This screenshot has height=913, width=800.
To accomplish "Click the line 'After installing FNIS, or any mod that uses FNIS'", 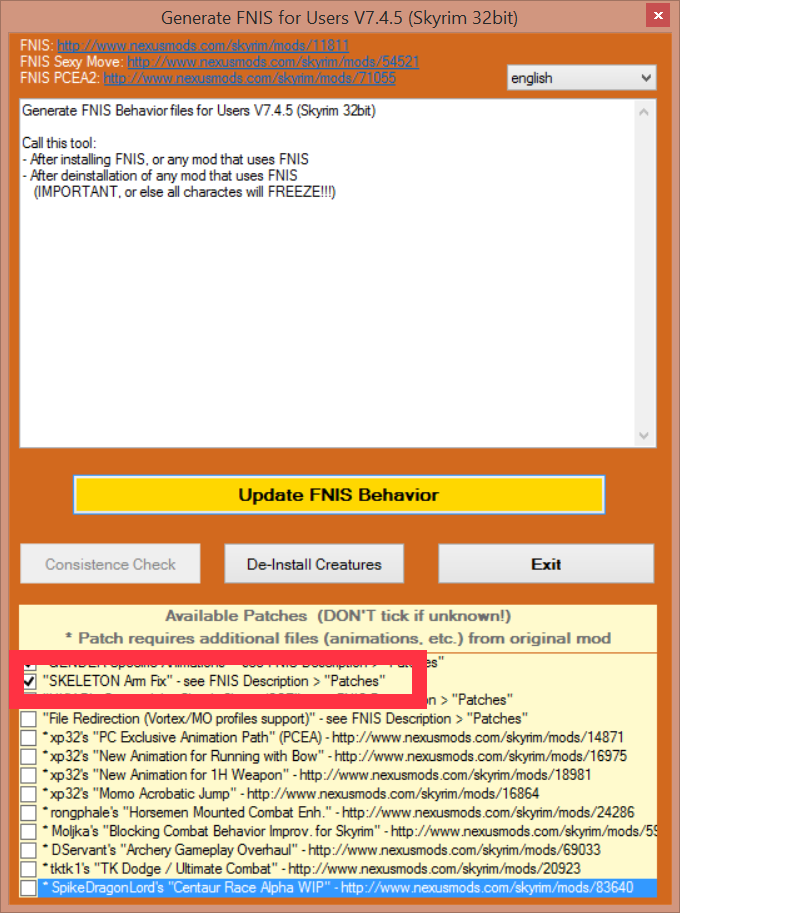I will point(165,160).
